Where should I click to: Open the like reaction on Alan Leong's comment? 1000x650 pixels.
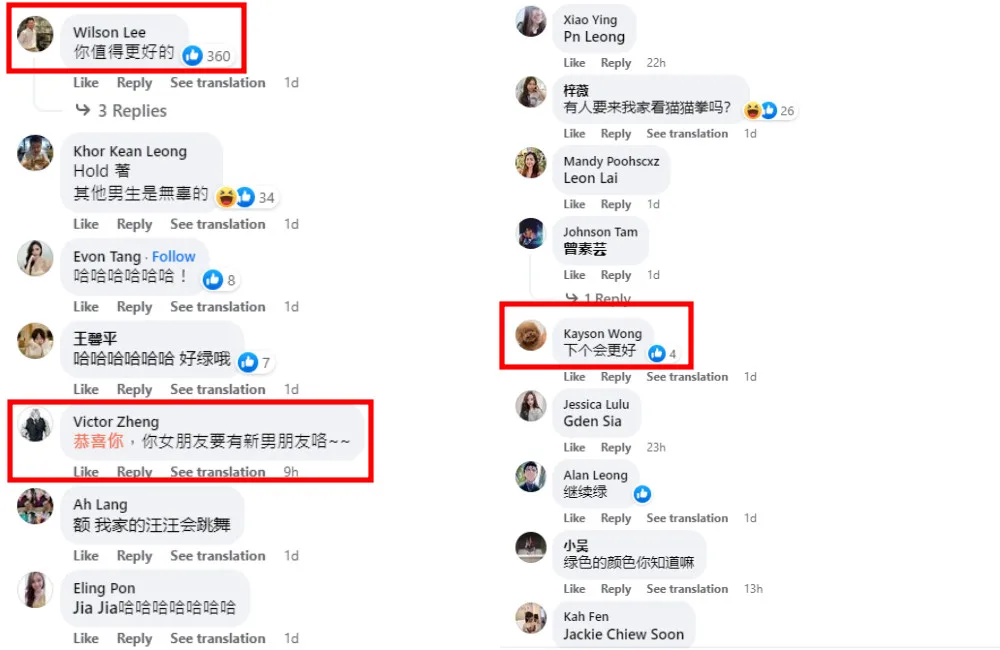642,494
